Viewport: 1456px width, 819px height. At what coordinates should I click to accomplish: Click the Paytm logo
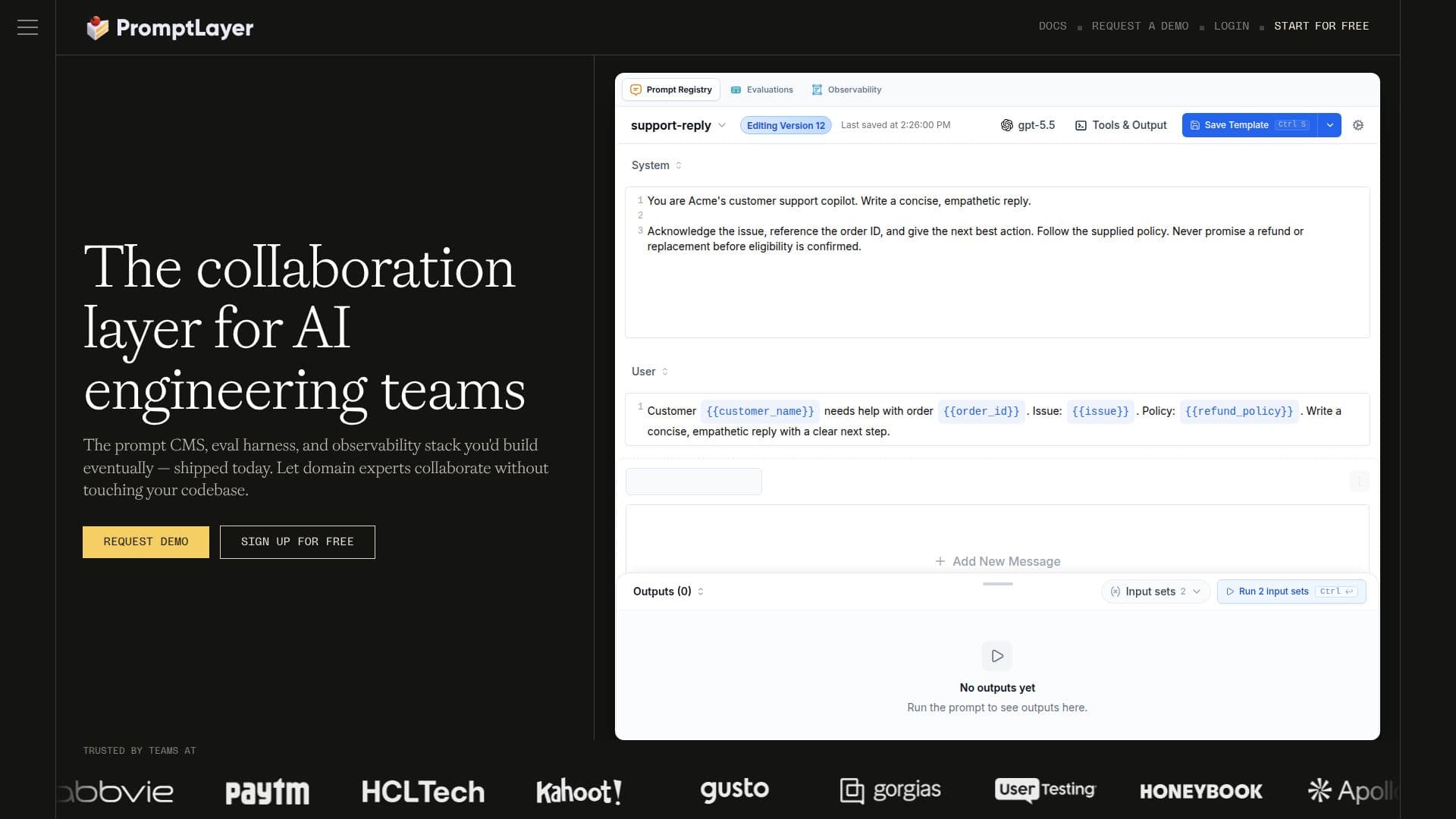(267, 792)
